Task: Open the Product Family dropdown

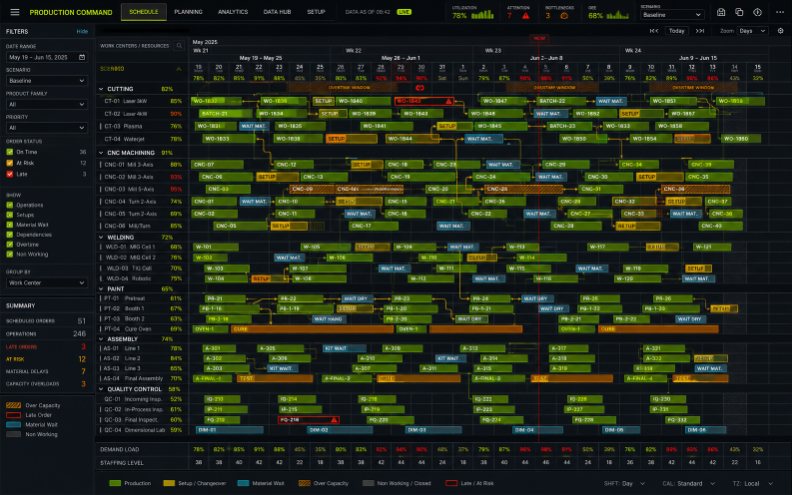Action: pos(46,104)
